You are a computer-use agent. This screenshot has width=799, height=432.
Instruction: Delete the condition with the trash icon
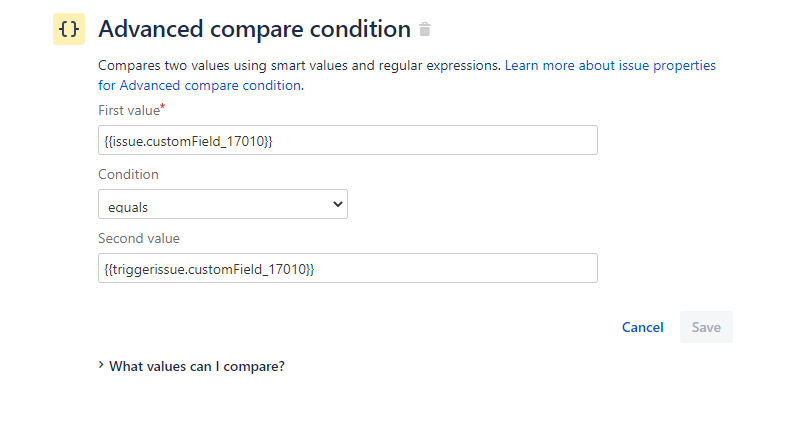425,30
